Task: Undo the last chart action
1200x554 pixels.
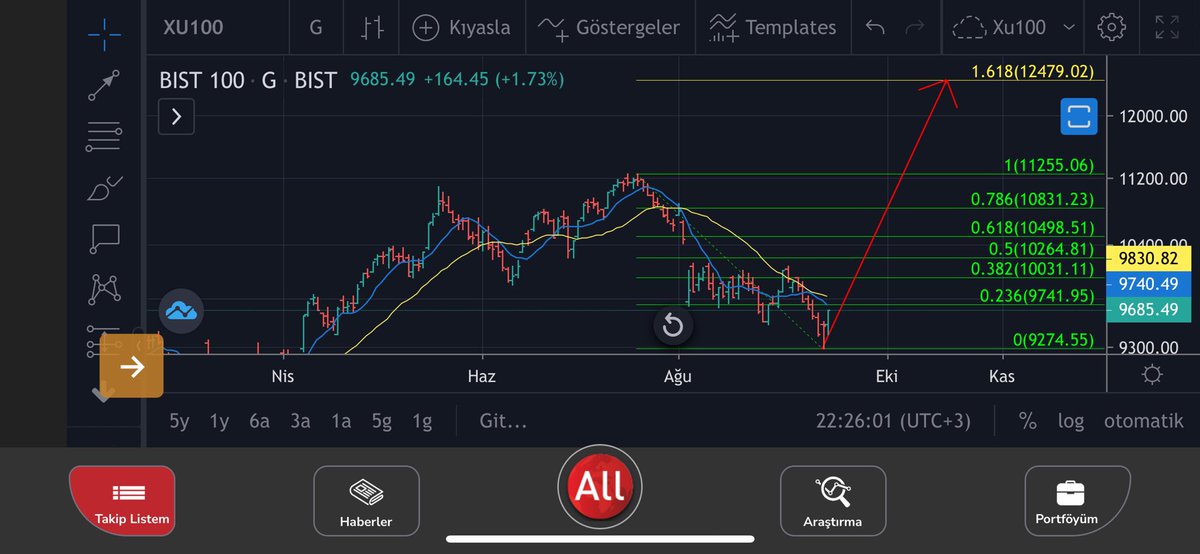Action: pyautogui.click(x=876, y=27)
